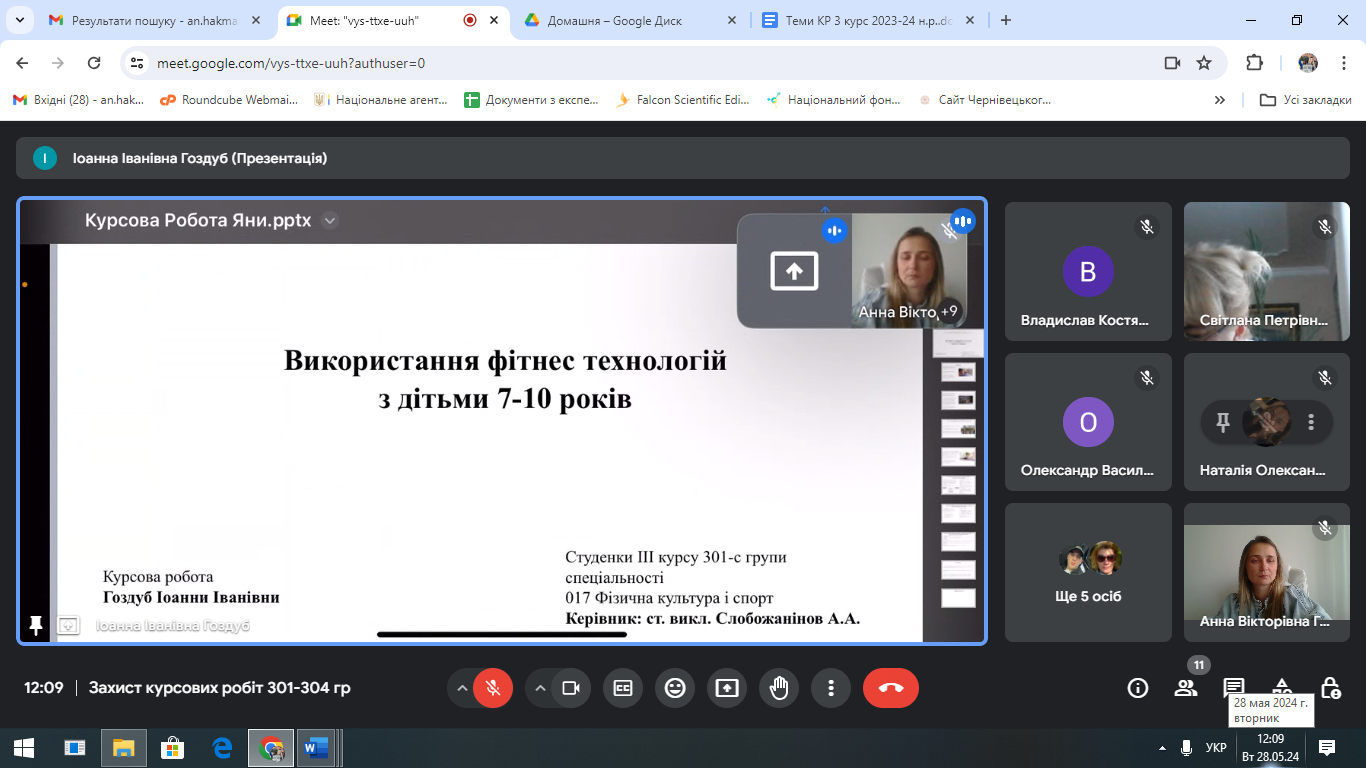The height and width of the screenshot is (768, 1366).
Task: Raise your hand
Action: 779,688
